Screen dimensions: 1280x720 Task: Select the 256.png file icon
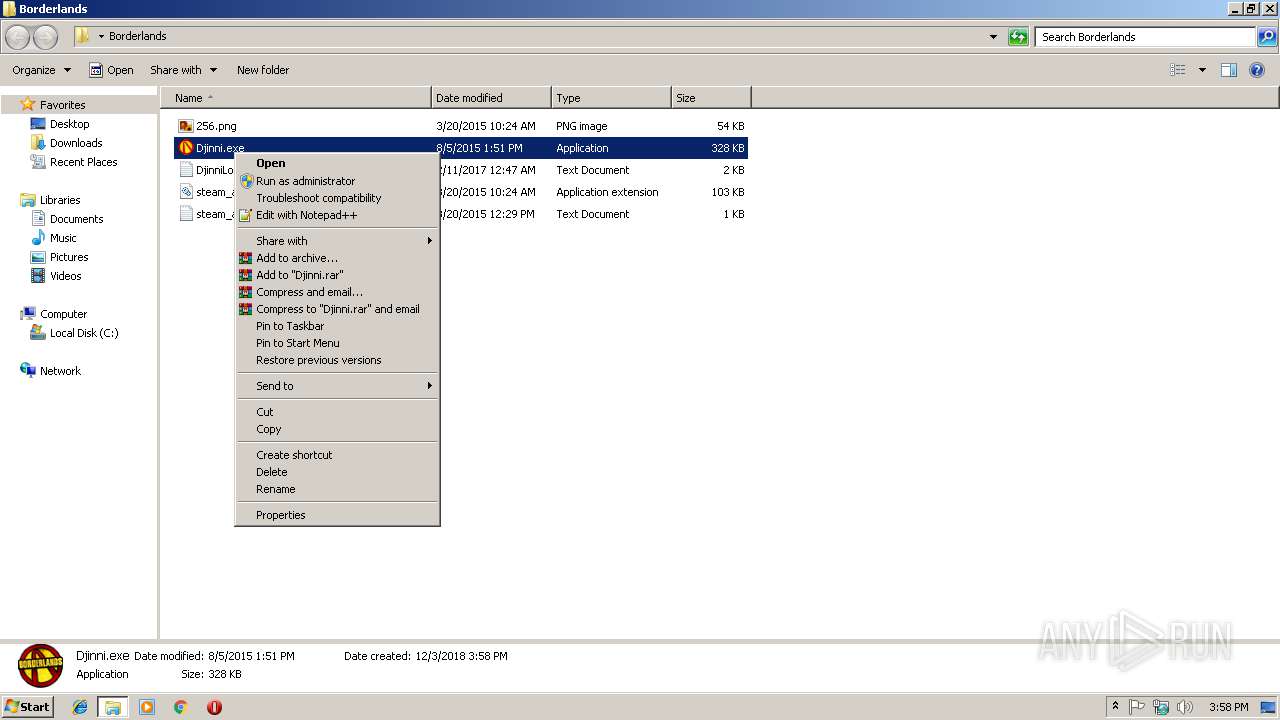click(x=186, y=126)
